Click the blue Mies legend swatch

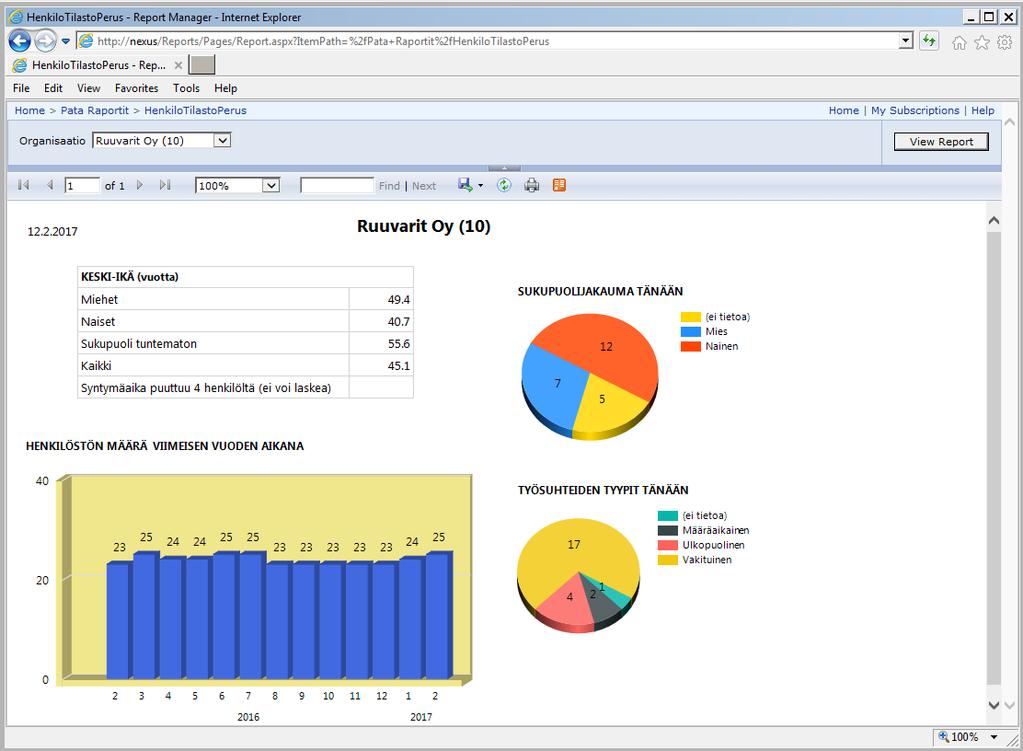click(x=690, y=331)
